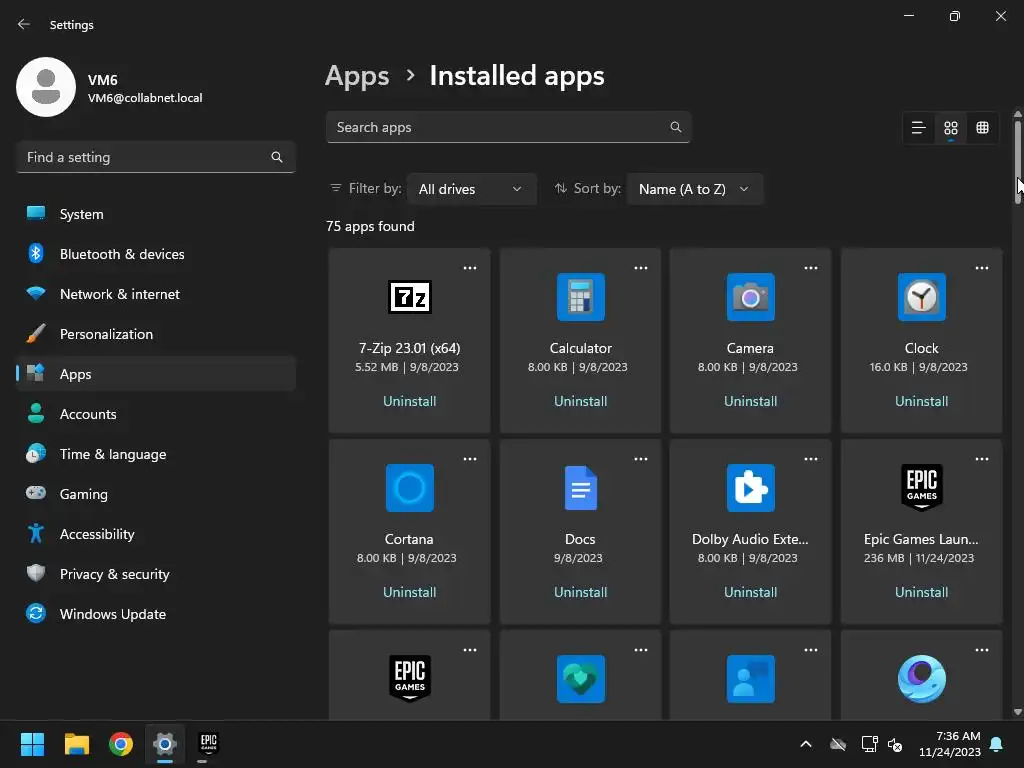Image resolution: width=1024 pixels, height=768 pixels.
Task: Open Privacy & security settings
Action: point(155,574)
